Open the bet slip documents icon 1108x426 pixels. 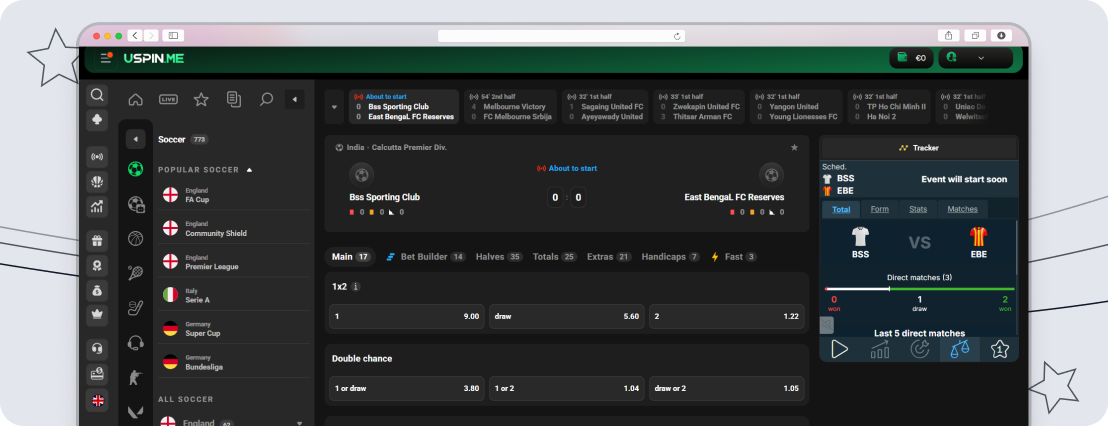pos(234,100)
